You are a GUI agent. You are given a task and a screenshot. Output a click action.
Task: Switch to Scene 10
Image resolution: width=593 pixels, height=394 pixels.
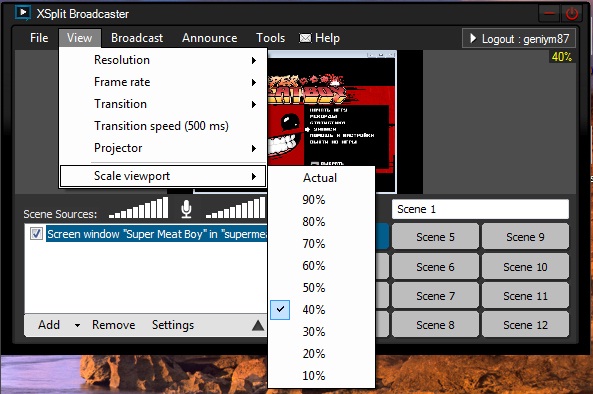pos(525,267)
